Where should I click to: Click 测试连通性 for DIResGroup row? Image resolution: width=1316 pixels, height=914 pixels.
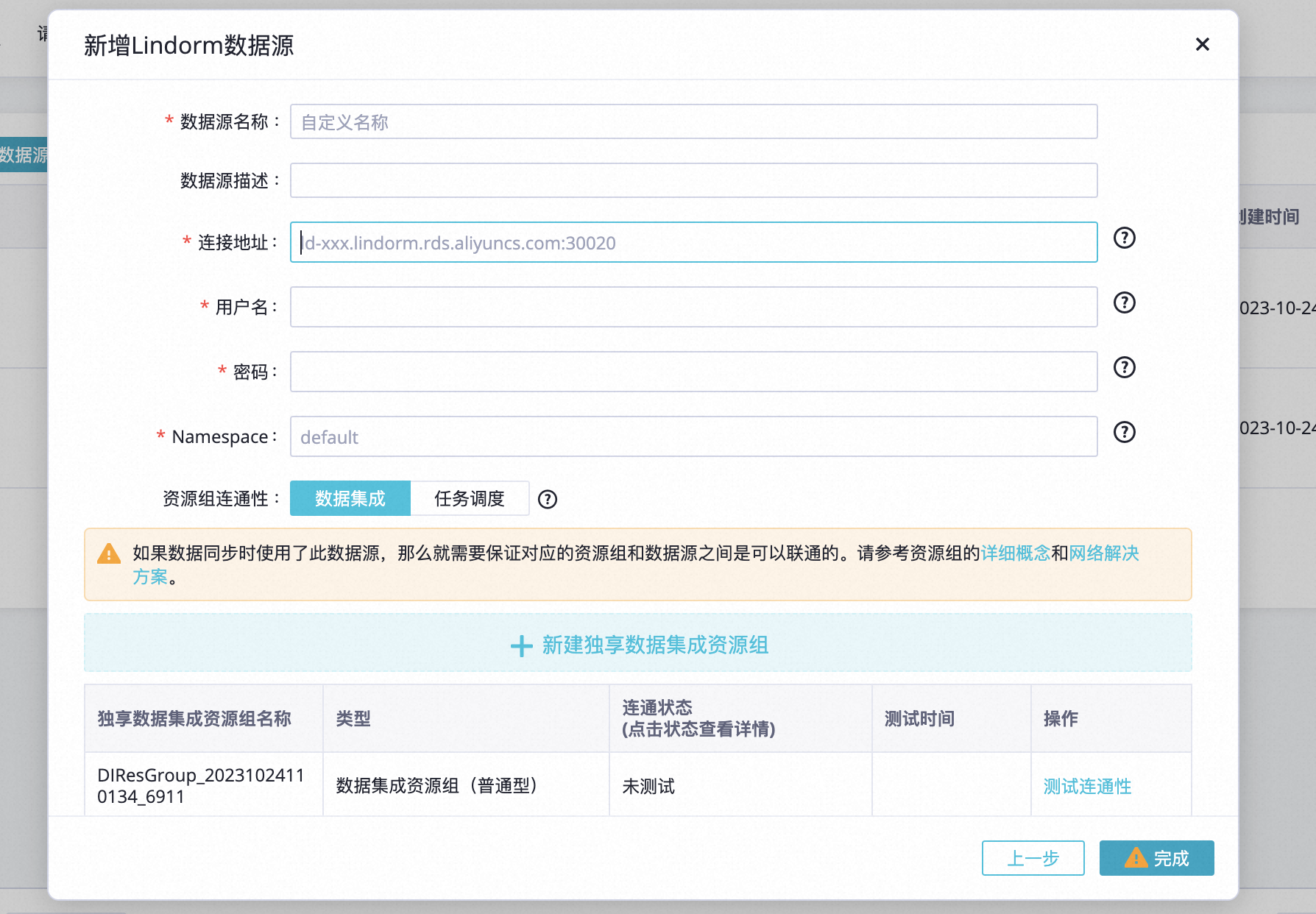[x=1087, y=786]
